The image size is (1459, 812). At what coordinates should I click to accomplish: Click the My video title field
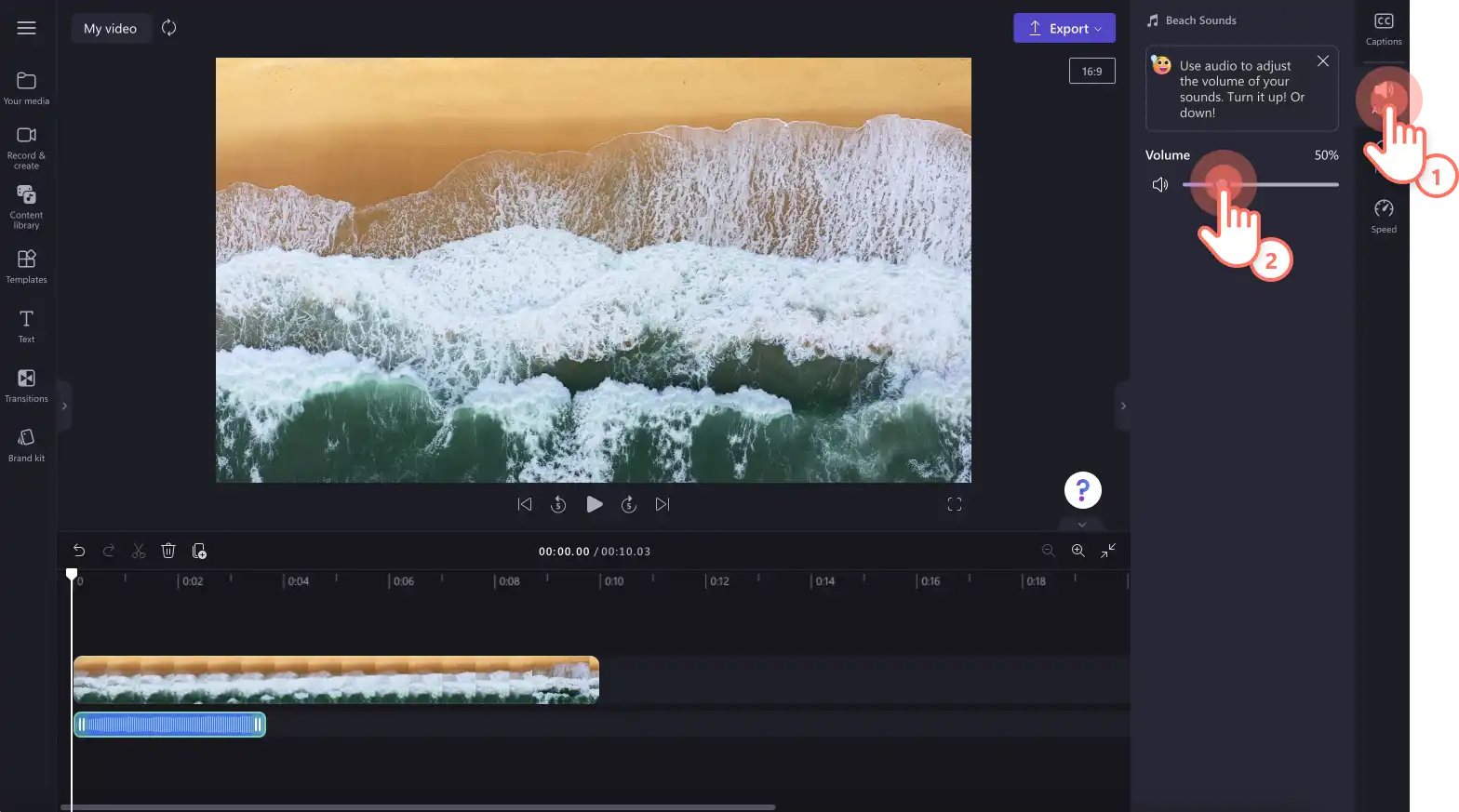(x=111, y=28)
